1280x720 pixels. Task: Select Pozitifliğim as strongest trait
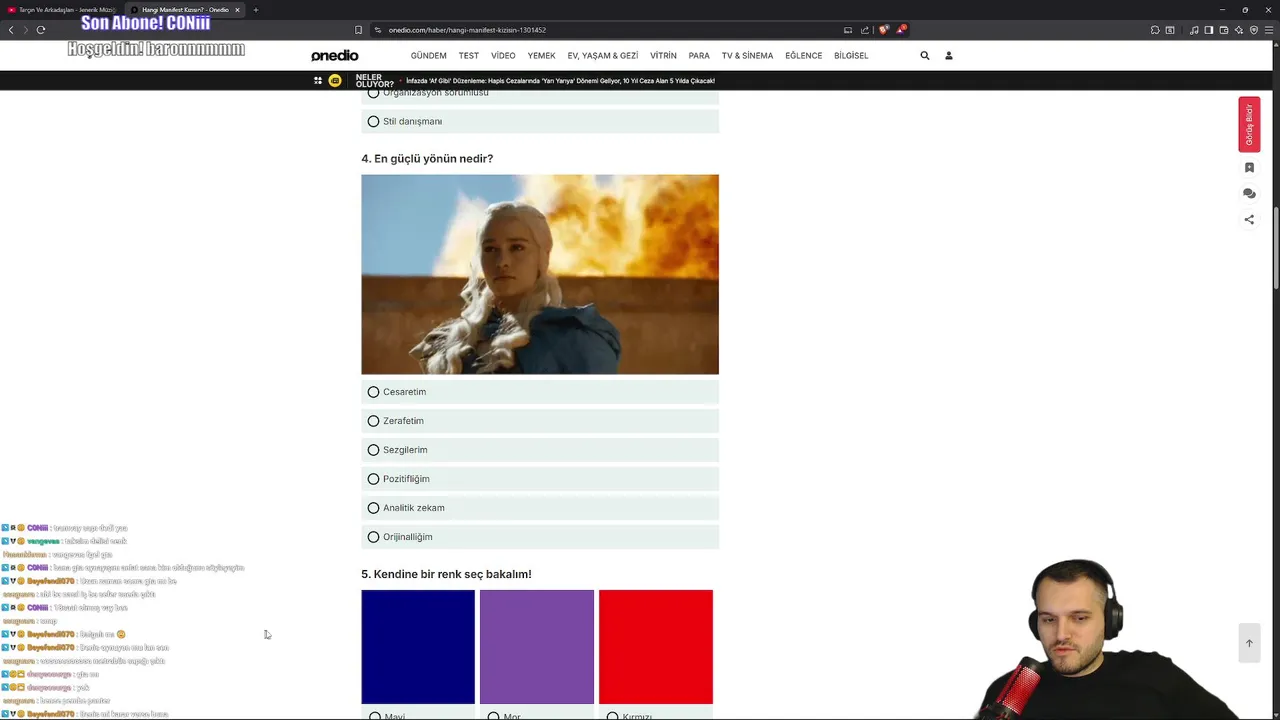[540, 479]
